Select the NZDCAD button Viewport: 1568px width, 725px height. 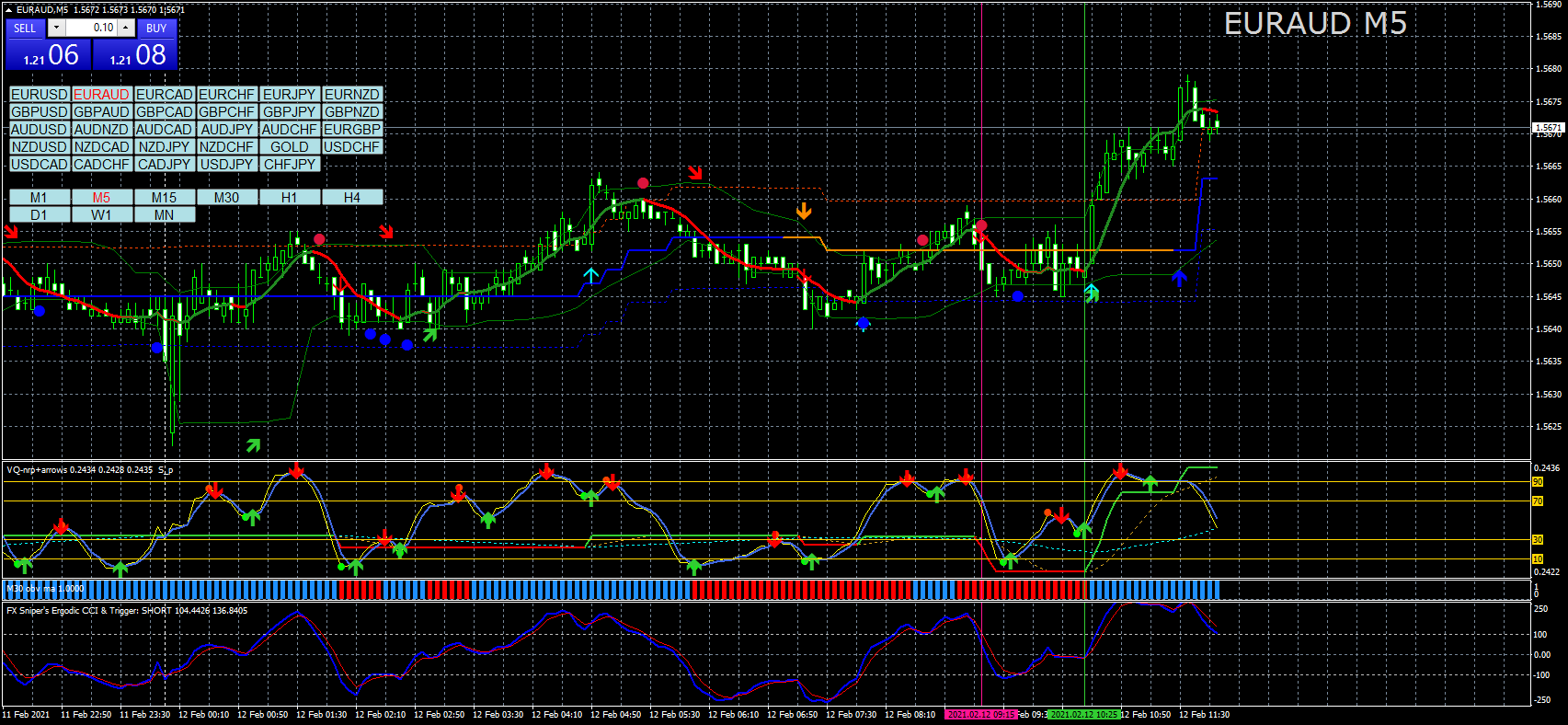(x=101, y=147)
